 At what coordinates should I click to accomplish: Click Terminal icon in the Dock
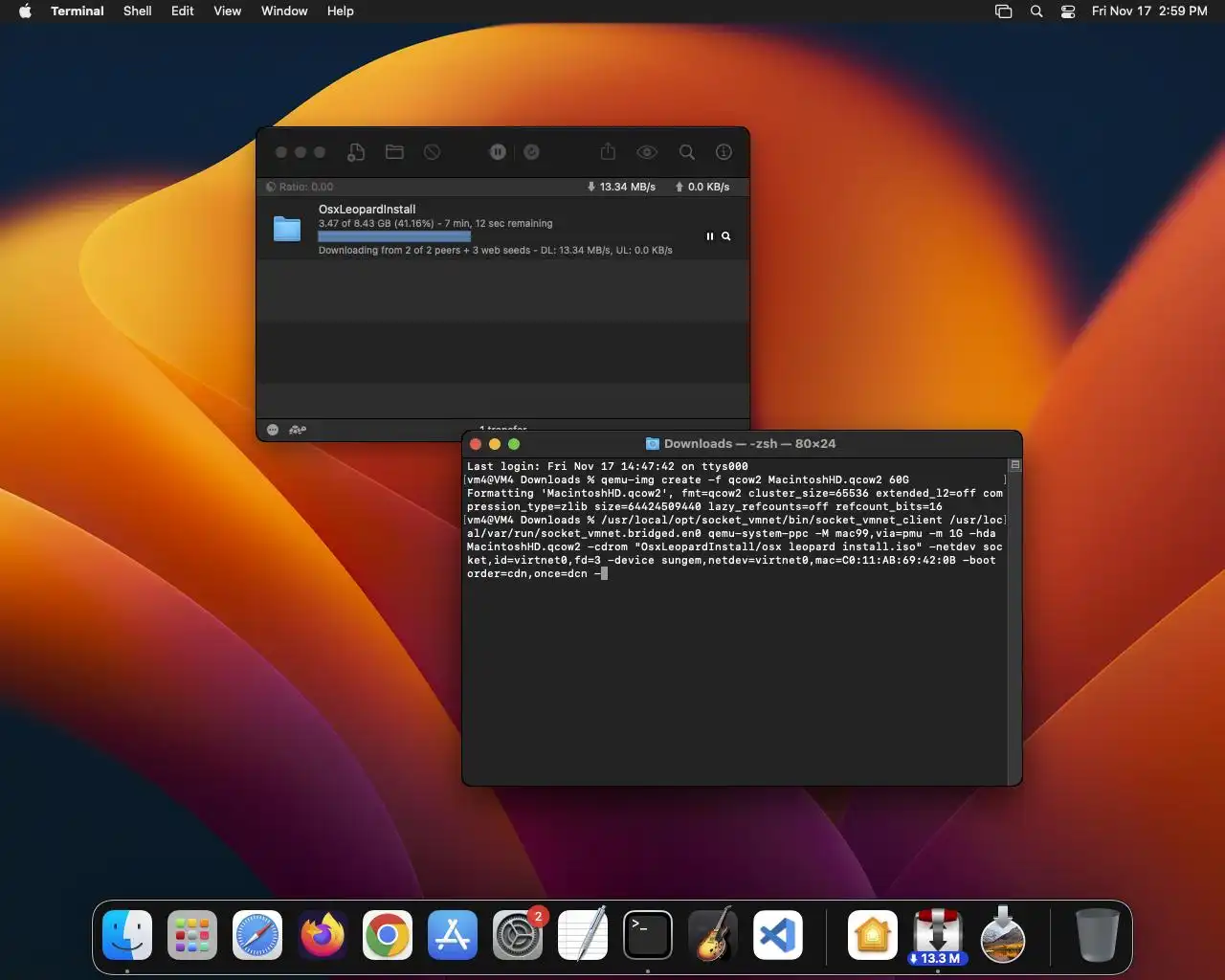coord(648,935)
